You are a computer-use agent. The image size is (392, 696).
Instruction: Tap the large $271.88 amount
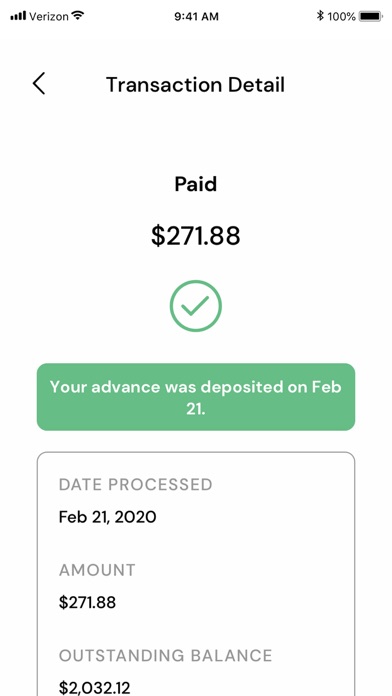tap(196, 236)
